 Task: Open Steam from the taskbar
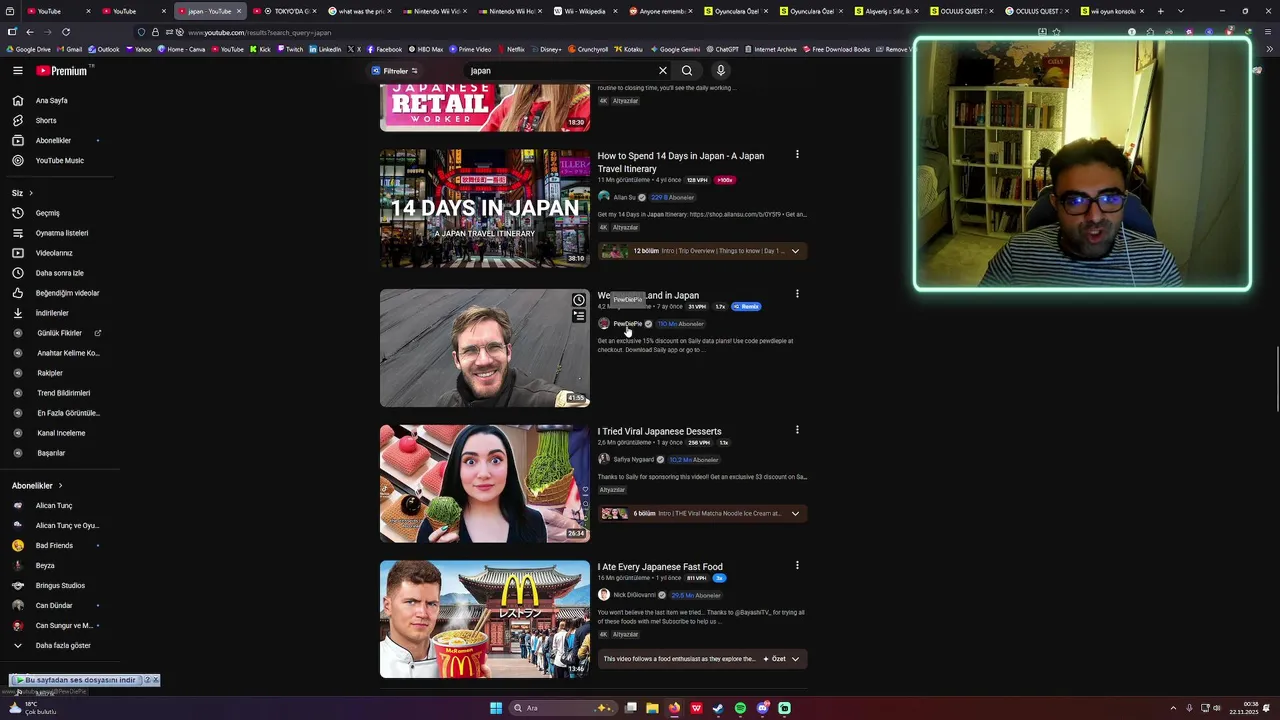[x=718, y=708]
